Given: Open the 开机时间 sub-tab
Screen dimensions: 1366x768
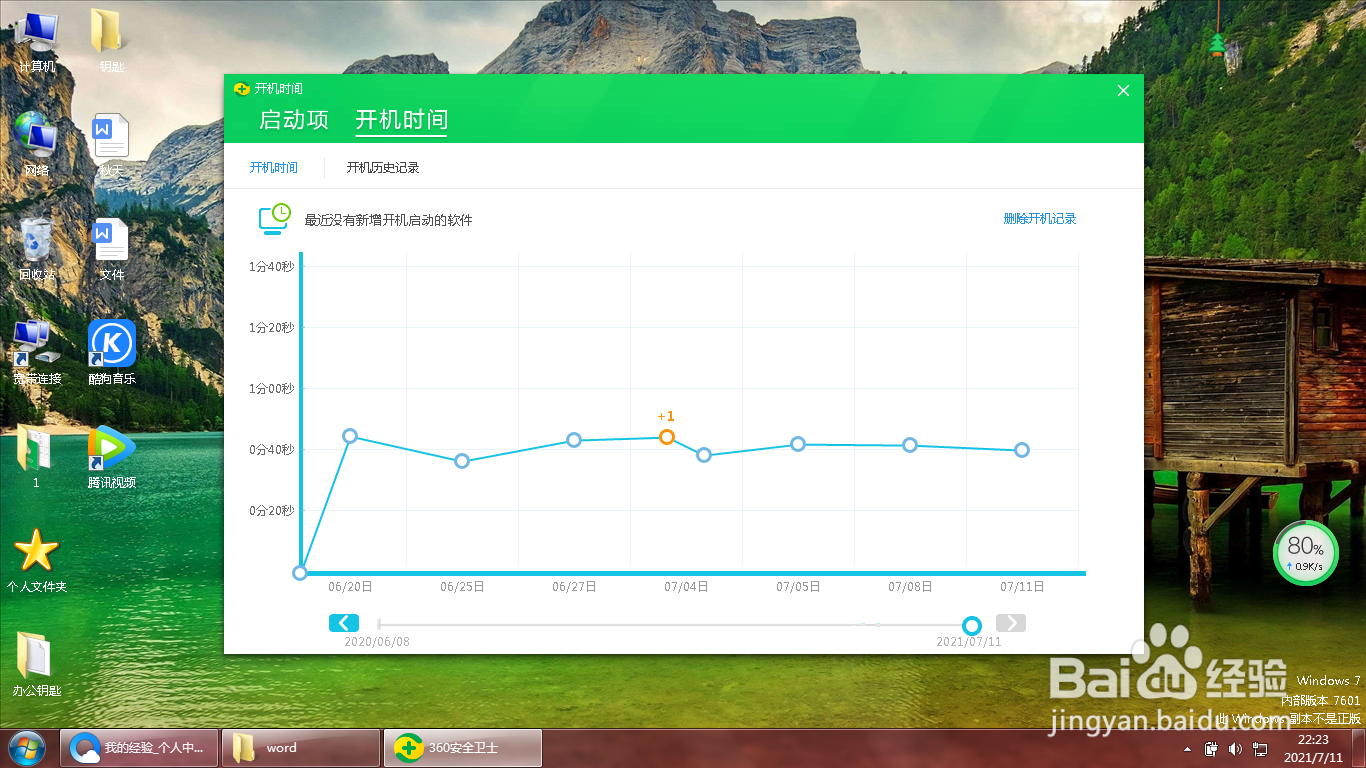Looking at the screenshot, I should pos(274,167).
